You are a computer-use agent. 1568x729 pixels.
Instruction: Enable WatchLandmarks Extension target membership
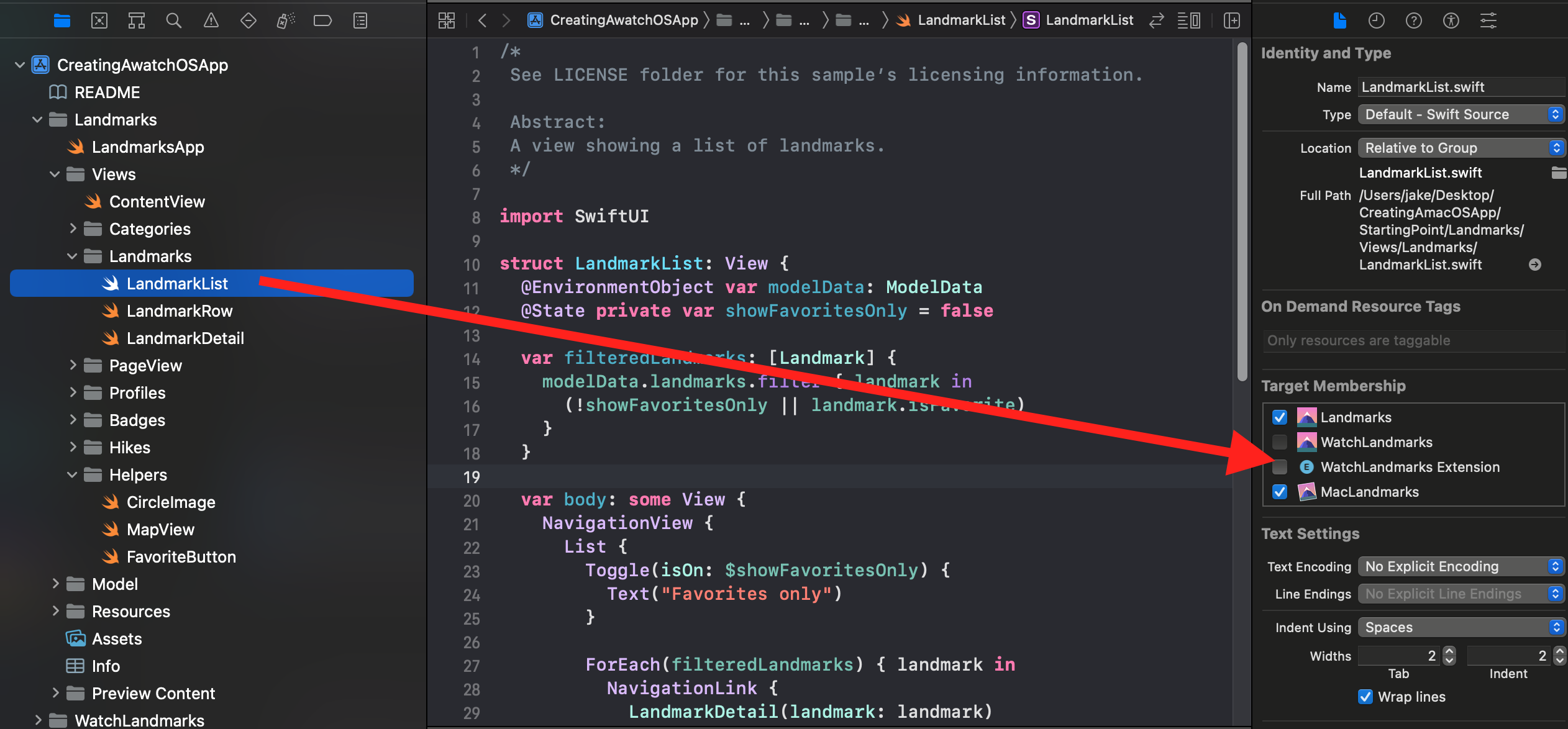tap(1280, 467)
